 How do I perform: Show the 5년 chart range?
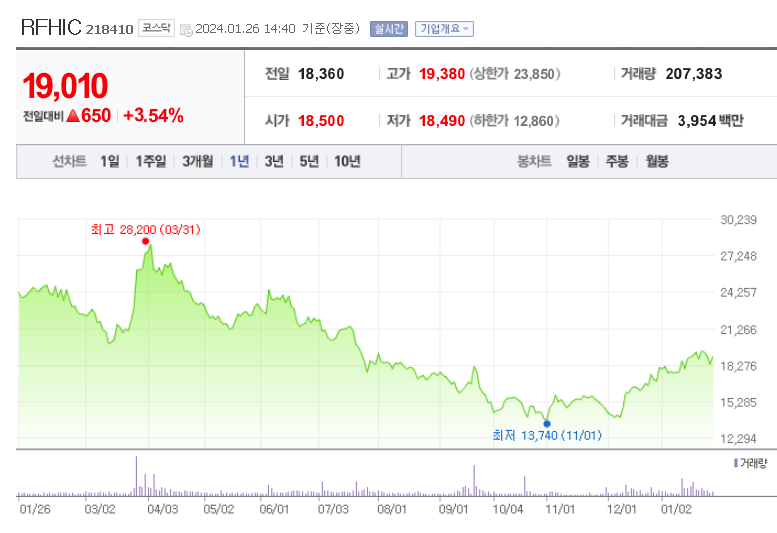(x=309, y=161)
